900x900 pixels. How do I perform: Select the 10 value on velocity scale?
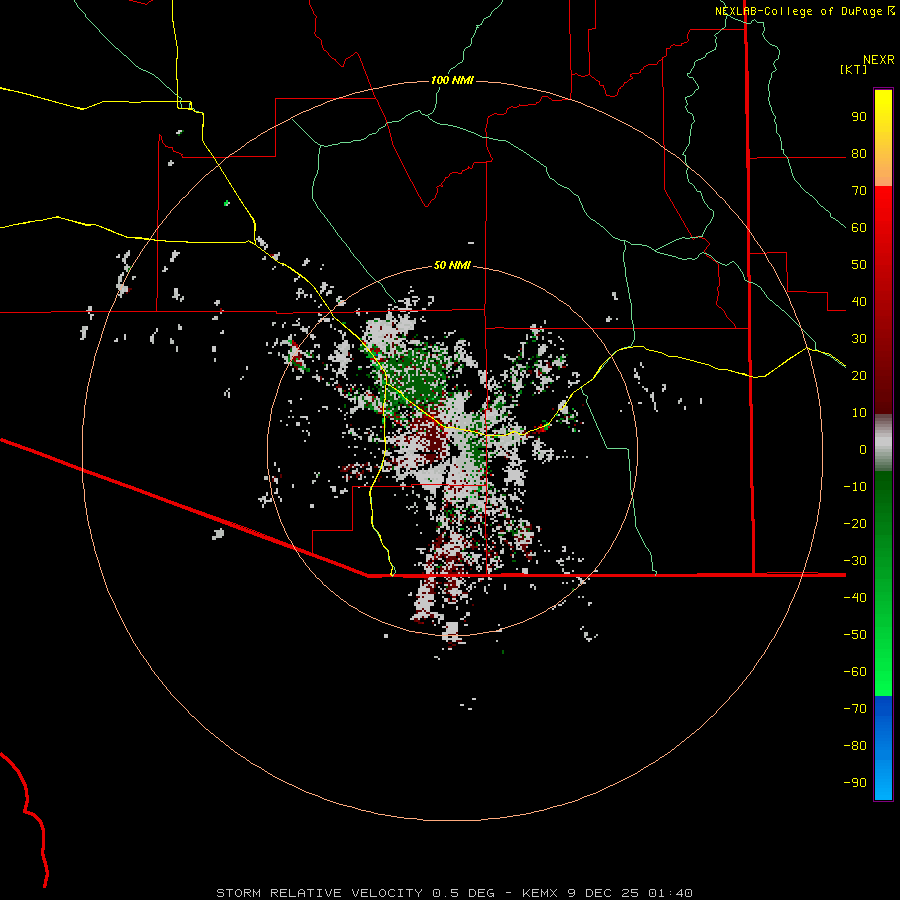(x=859, y=413)
